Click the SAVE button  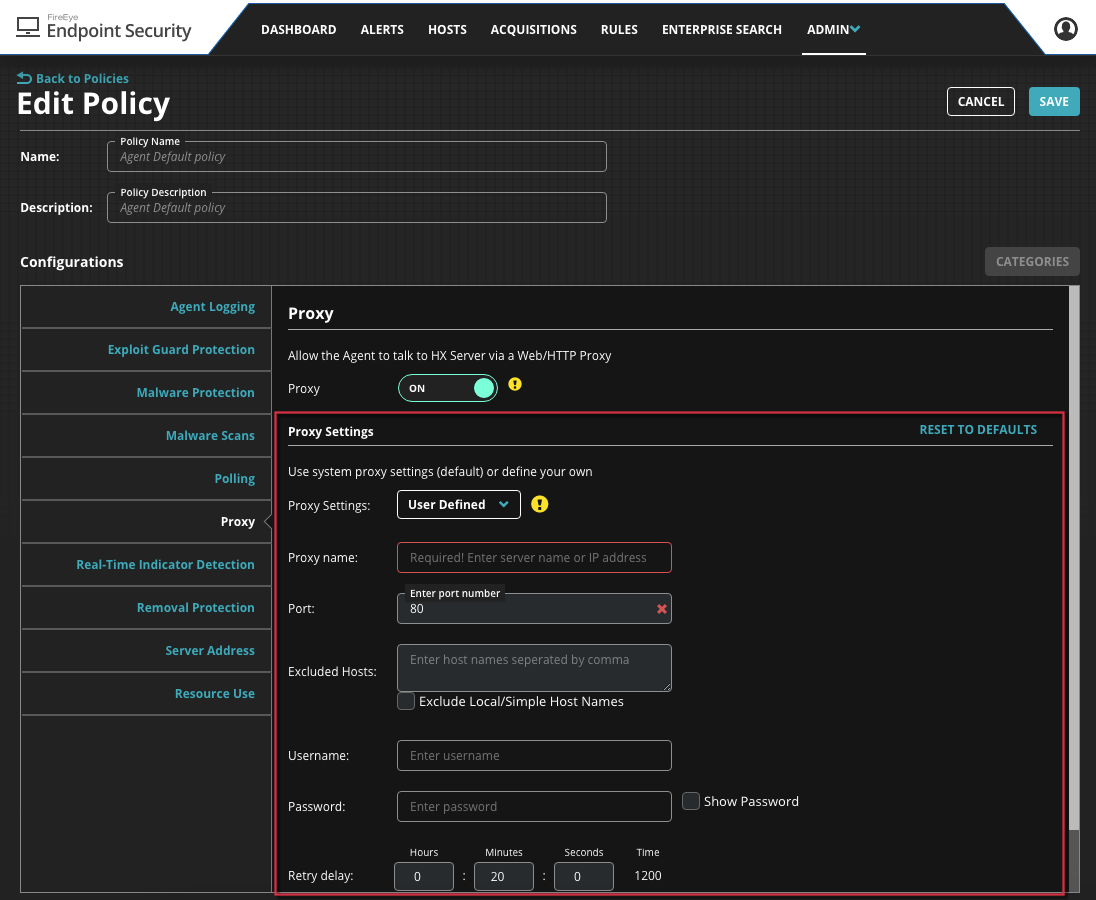pos(1054,101)
